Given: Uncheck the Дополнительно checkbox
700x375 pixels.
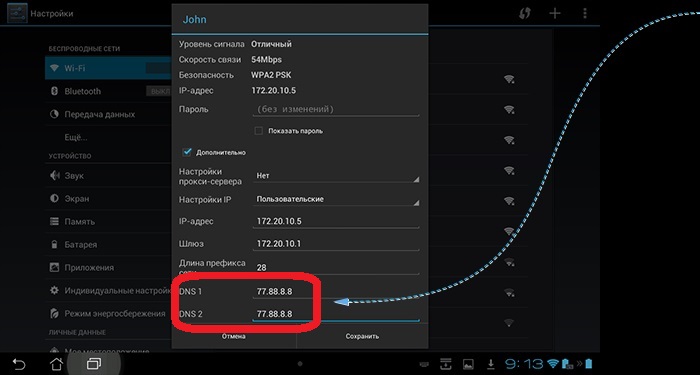Looking at the screenshot, I should coord(187,152).
